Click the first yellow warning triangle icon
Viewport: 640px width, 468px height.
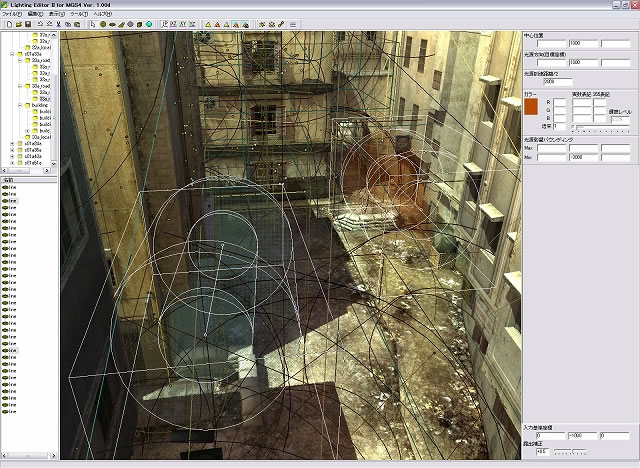(207, 23)
